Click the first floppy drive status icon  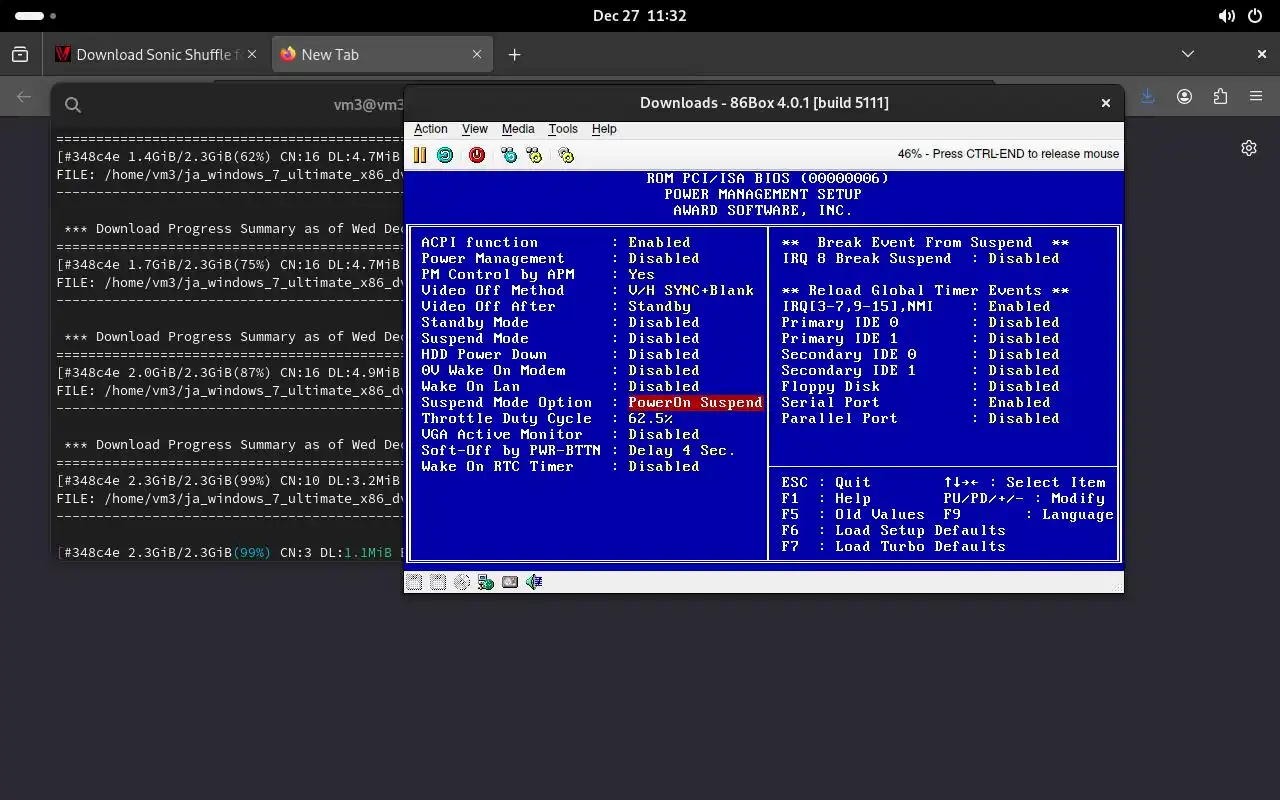point(414,582)
